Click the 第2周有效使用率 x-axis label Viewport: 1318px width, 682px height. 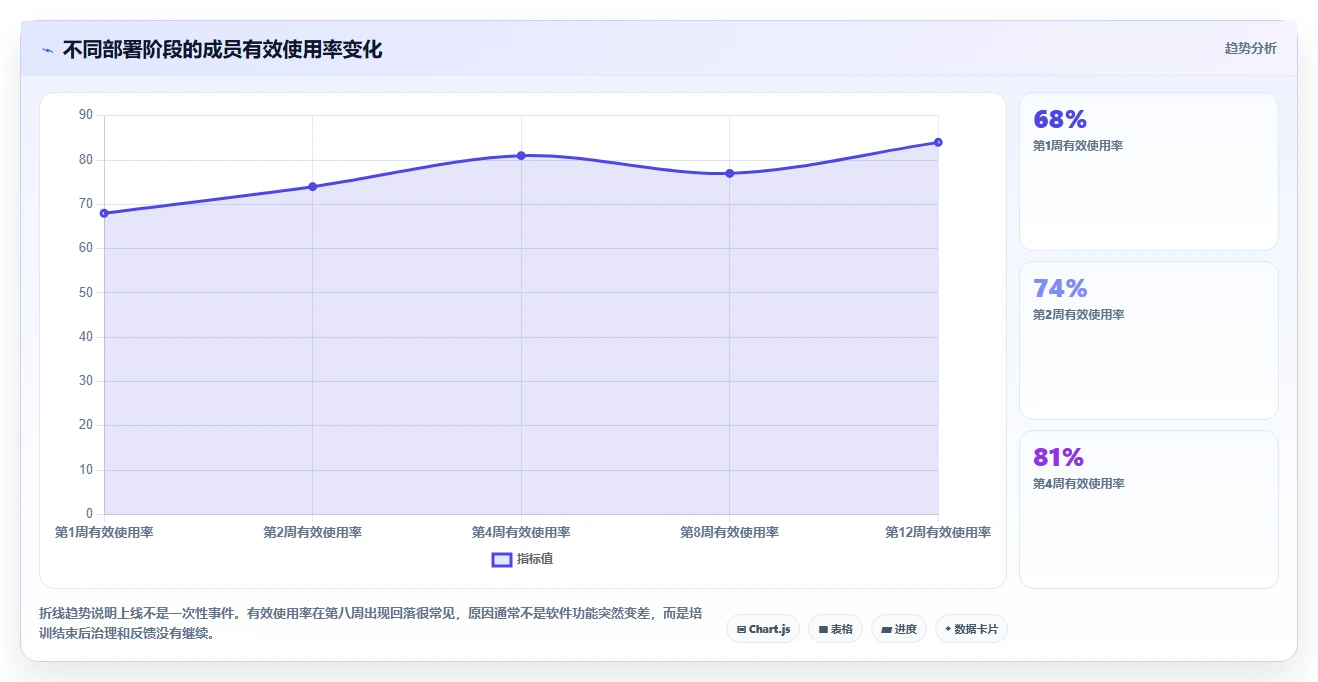point(313,533)
